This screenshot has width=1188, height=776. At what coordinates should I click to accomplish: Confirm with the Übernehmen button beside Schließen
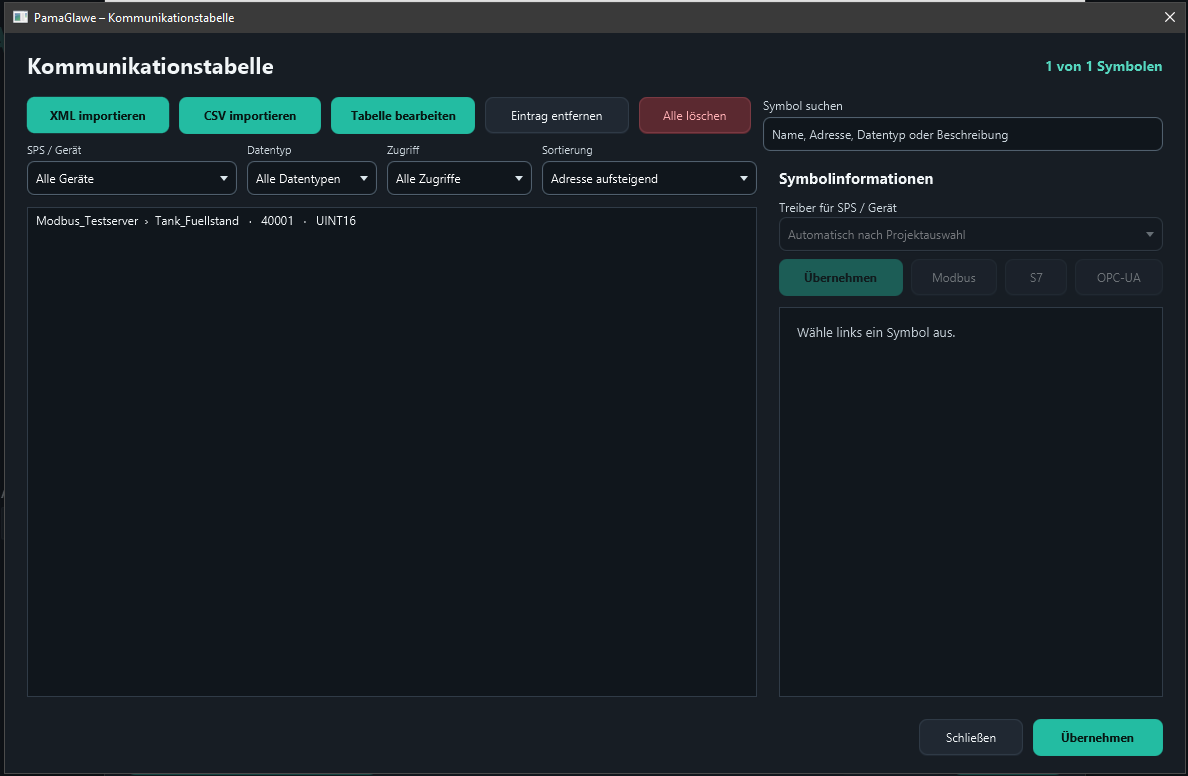(1098, 737)
